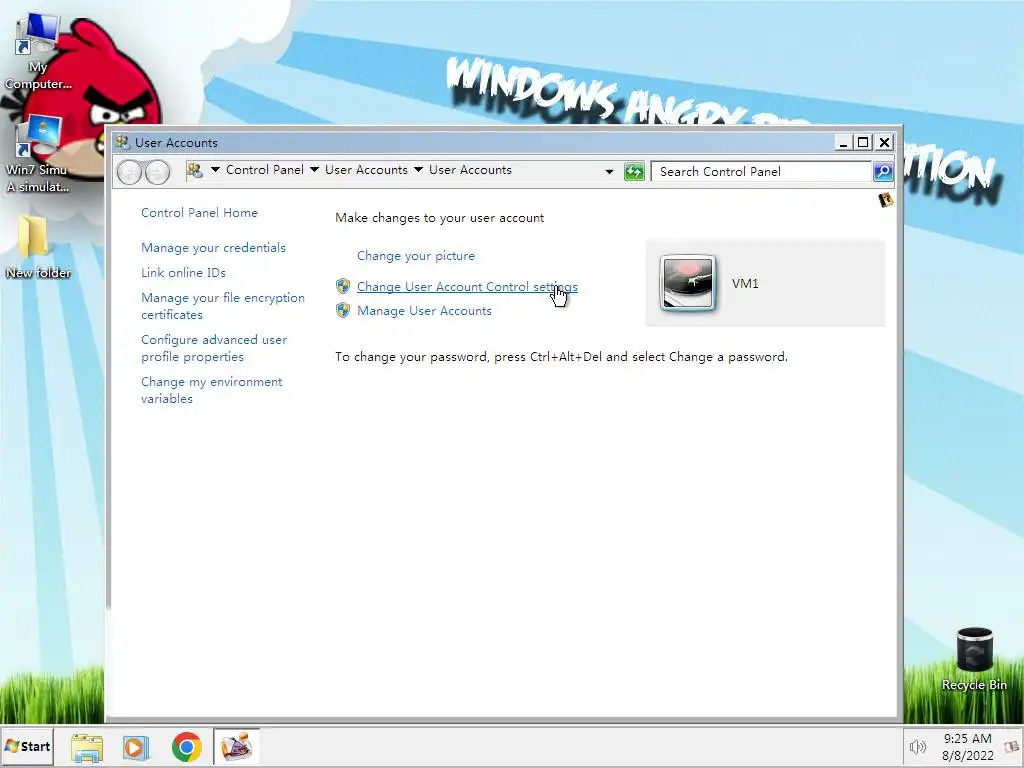1024x768 pixels.
Task: Open My Computer desktop shortcut
Action: coord(38,51)
